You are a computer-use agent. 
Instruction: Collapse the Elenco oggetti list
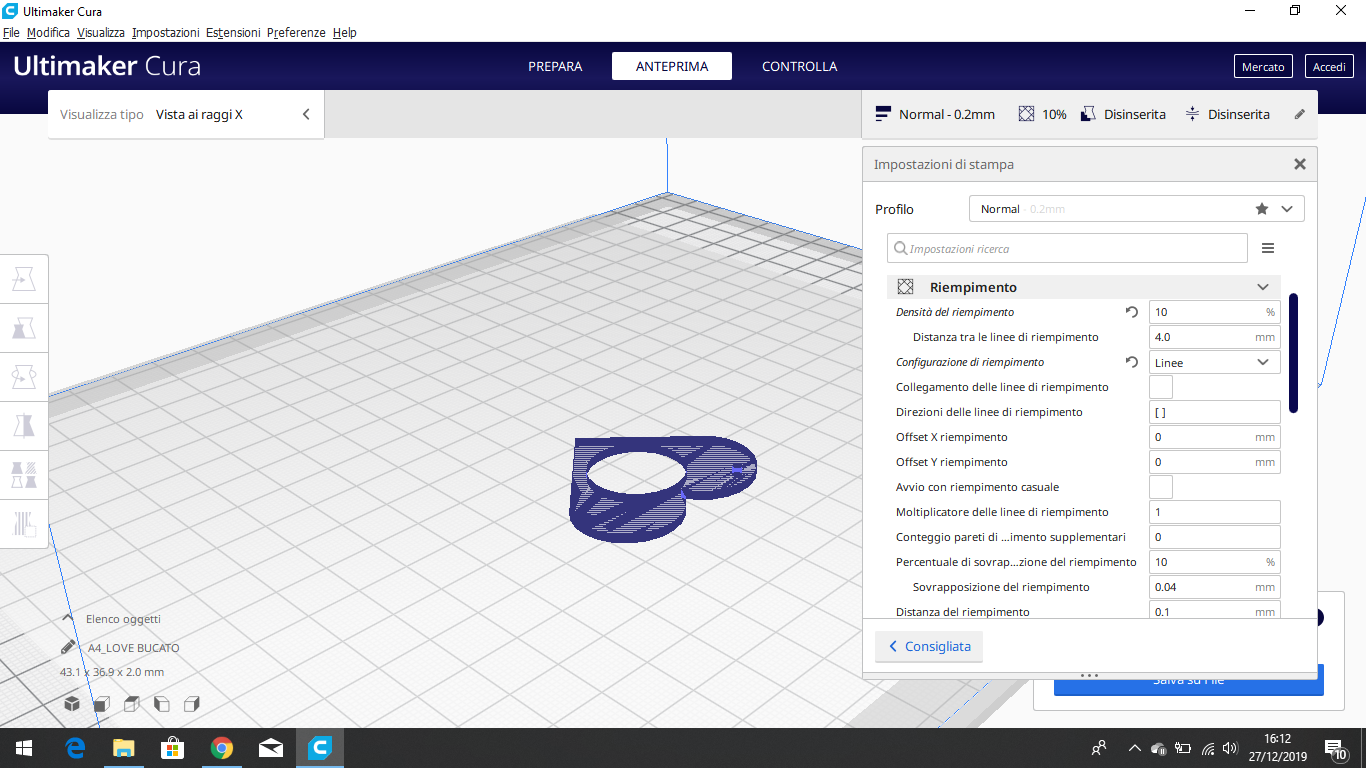pyautogui.click(x=68, y=619)
